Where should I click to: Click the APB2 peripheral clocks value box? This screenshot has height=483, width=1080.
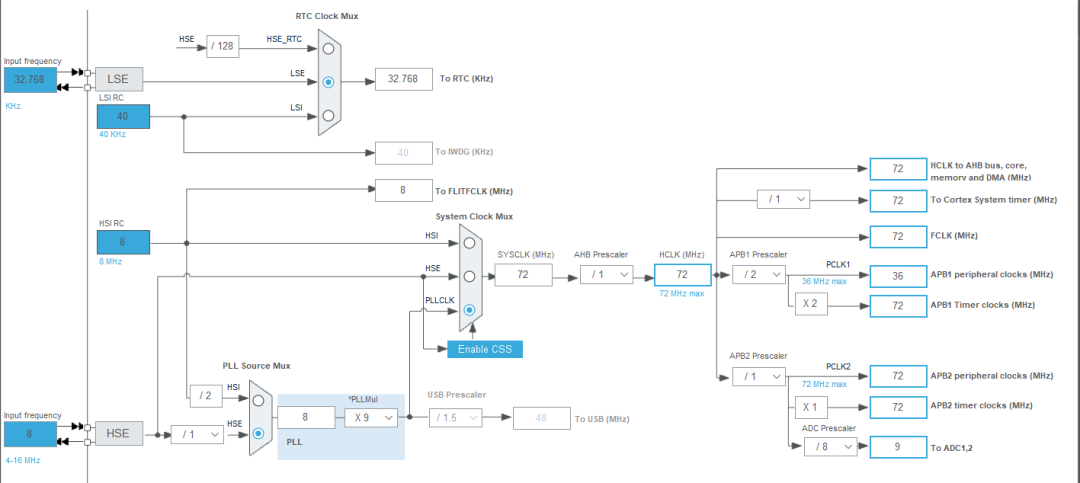pyautogui.click(x=898, y=376)
